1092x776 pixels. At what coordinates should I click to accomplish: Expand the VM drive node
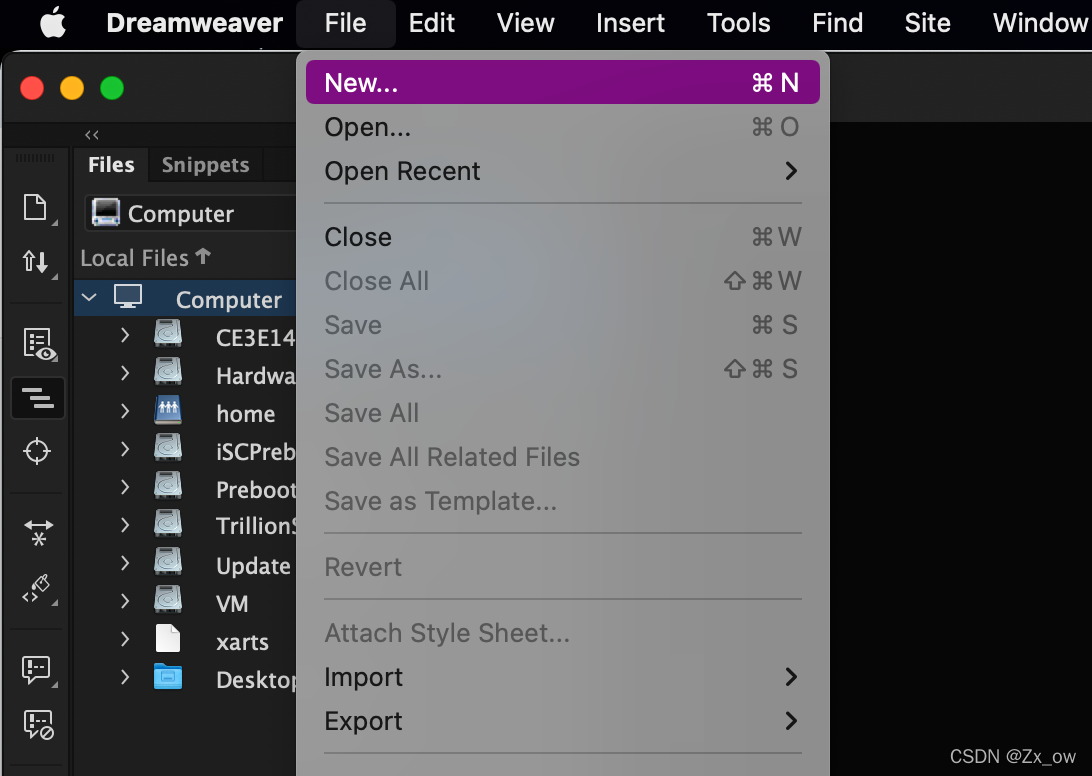pyautogui.click(x=125, y=600)
